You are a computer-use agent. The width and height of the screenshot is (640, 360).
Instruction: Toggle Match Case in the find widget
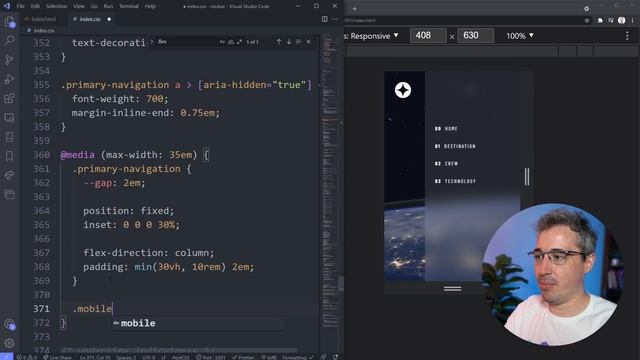pos(222,42)
